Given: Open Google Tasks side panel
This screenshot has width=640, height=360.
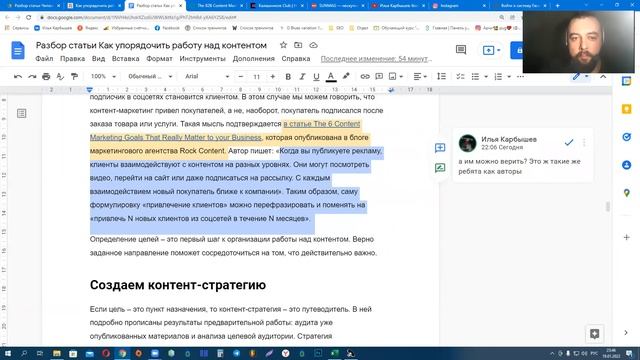Looking at the screenshot, I should [627, 137].
